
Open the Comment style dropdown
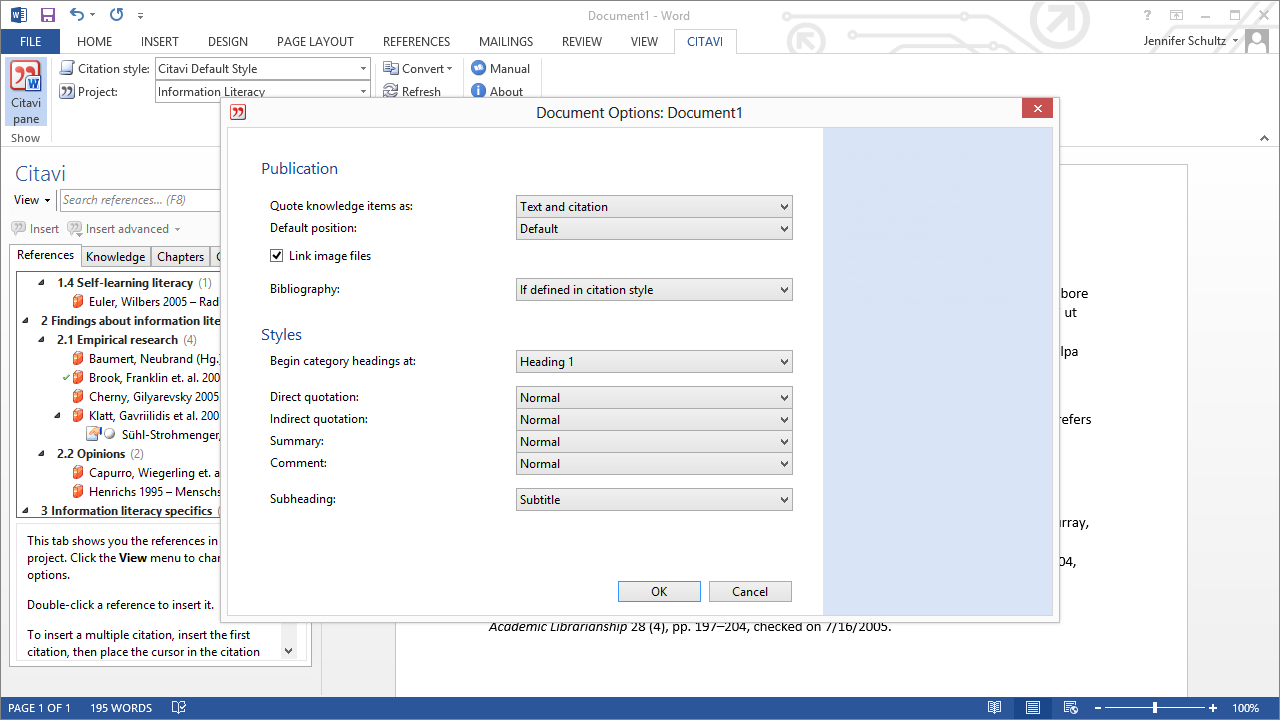point(654,464)
